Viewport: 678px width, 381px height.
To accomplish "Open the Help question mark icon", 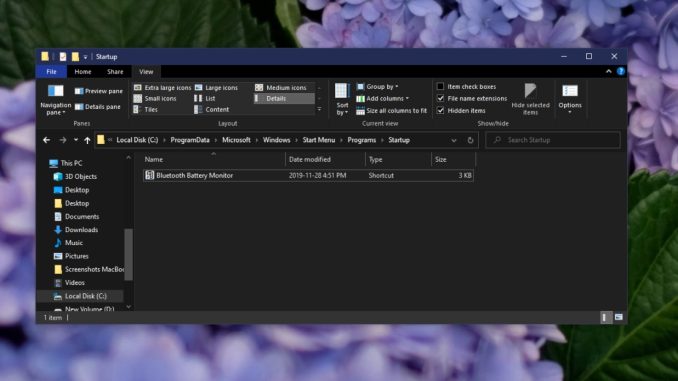I will (x=621, y=71).
